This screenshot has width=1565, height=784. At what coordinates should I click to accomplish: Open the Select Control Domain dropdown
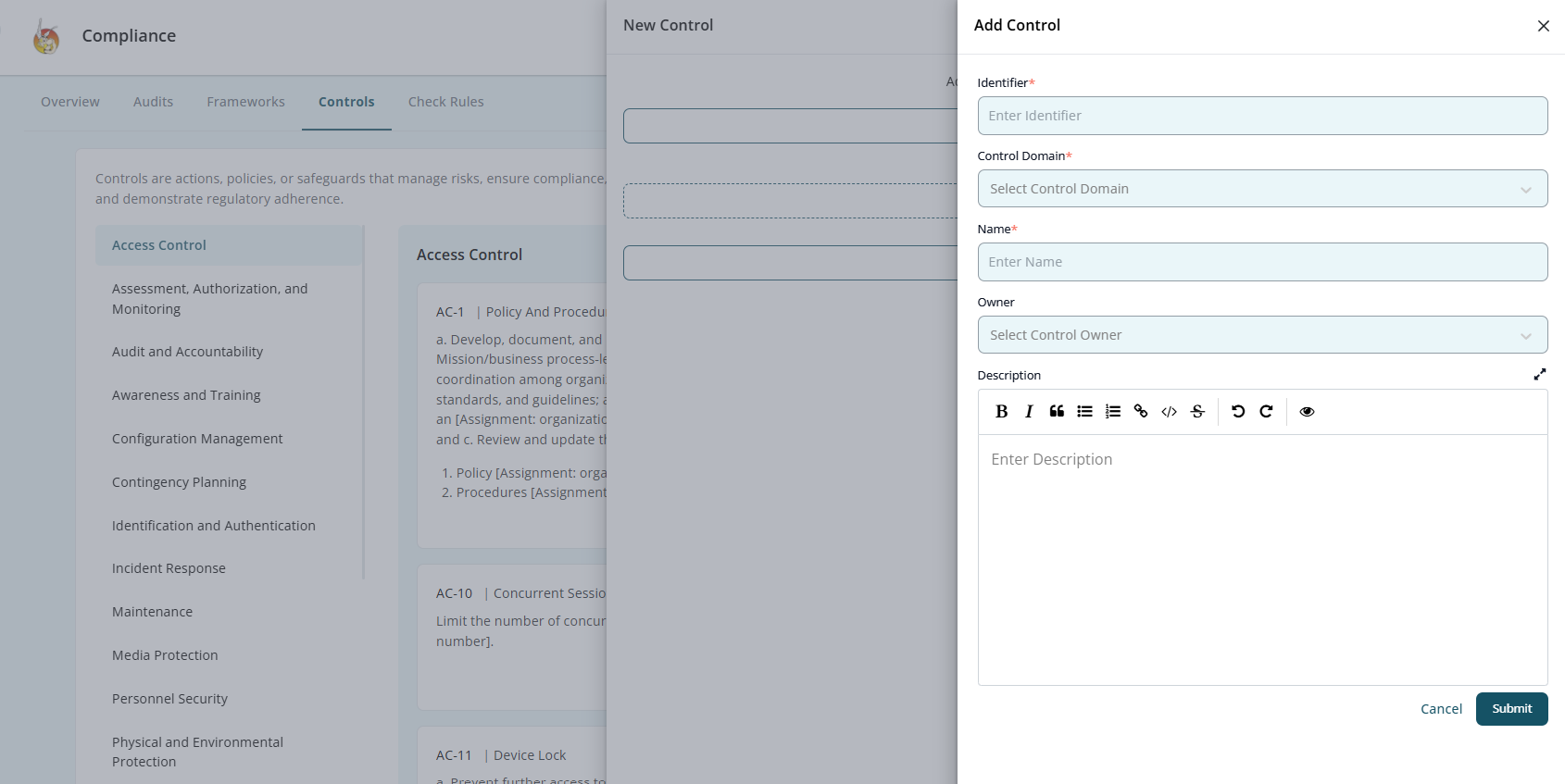1261,189
